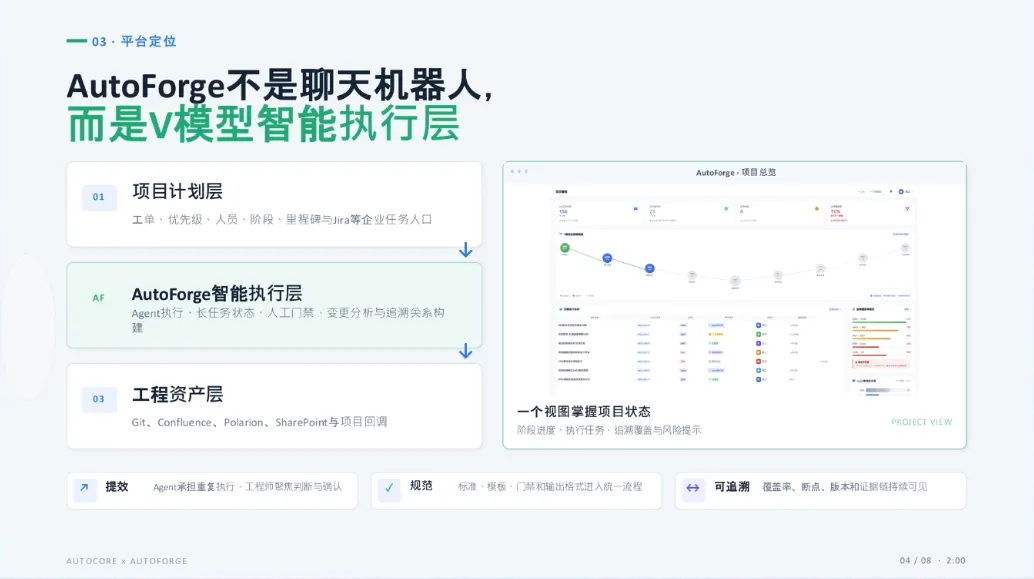Click the AUTOCORE × AUTOFORGE footer text
The width and height of the screenshot is (1034, 579).
(x=127, y=561)
